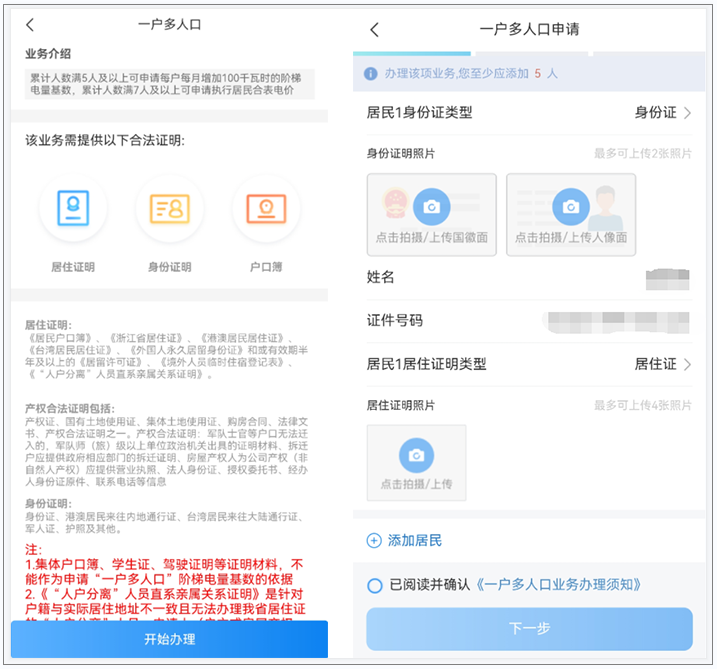This screenshot has height=669, width=717.
Task: Click the 业务介绍 description text box
Action: [x=169, y=84]
